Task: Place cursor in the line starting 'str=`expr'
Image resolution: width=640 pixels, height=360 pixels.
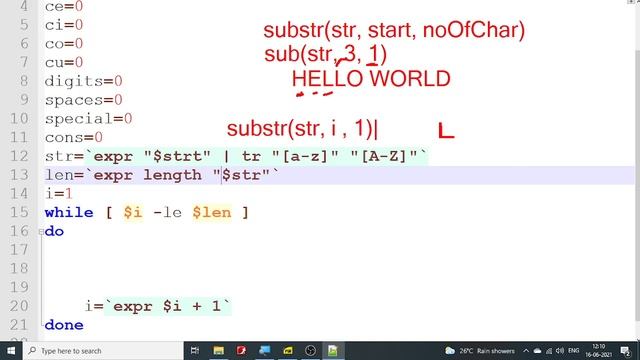Action: (x=236, y=156)
